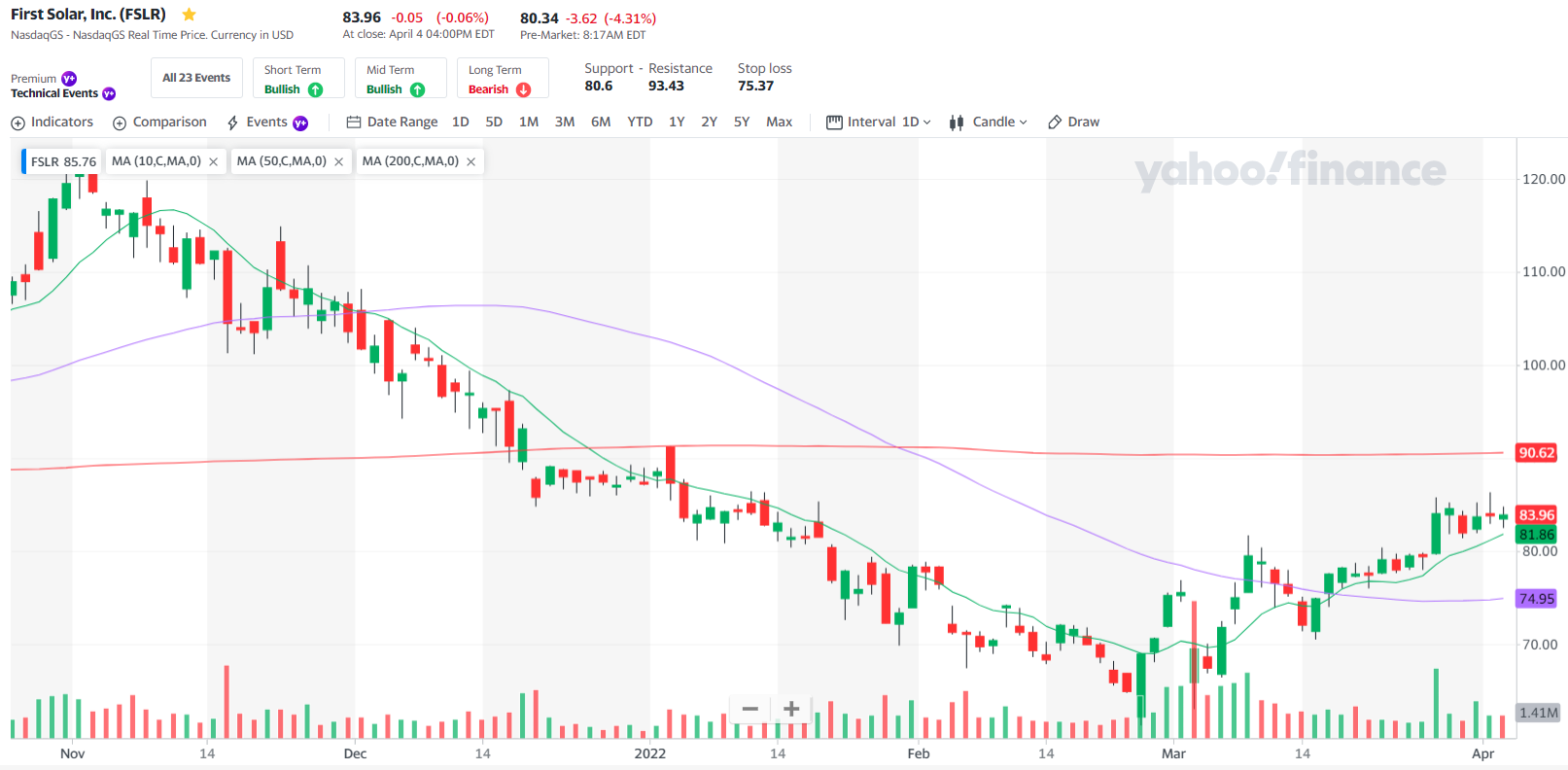Click the support value 80.6
Viewport: 1568px width, 770px height.
(x=599, y=86)
